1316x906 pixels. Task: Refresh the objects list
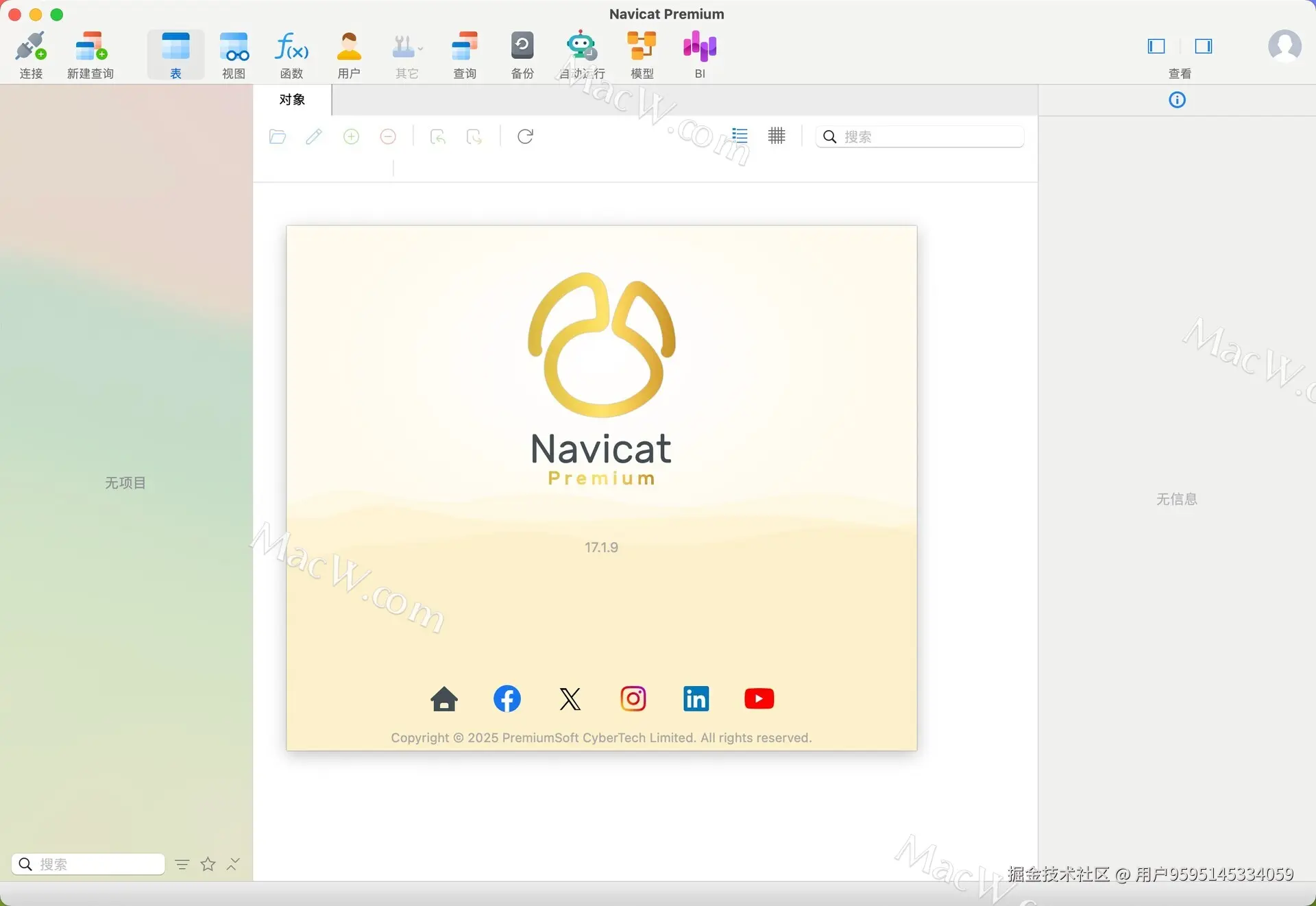tap(526, 136)
